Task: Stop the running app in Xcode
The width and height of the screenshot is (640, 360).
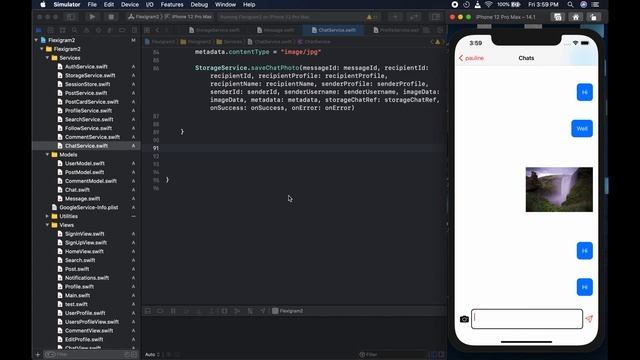Action: (111, 17)
